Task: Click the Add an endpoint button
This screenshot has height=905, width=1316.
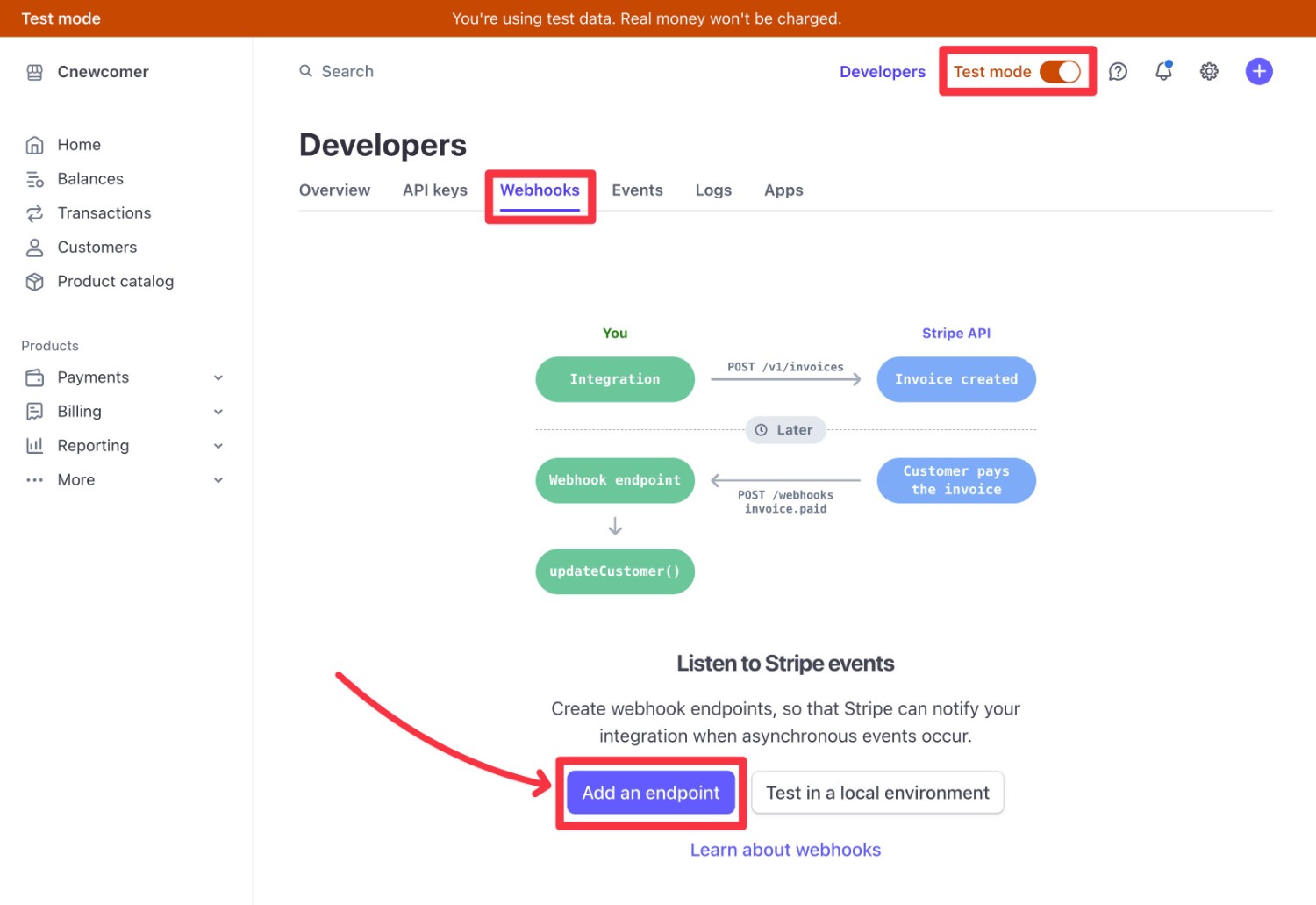Action: pyautogui.click(x=651, y=792)
